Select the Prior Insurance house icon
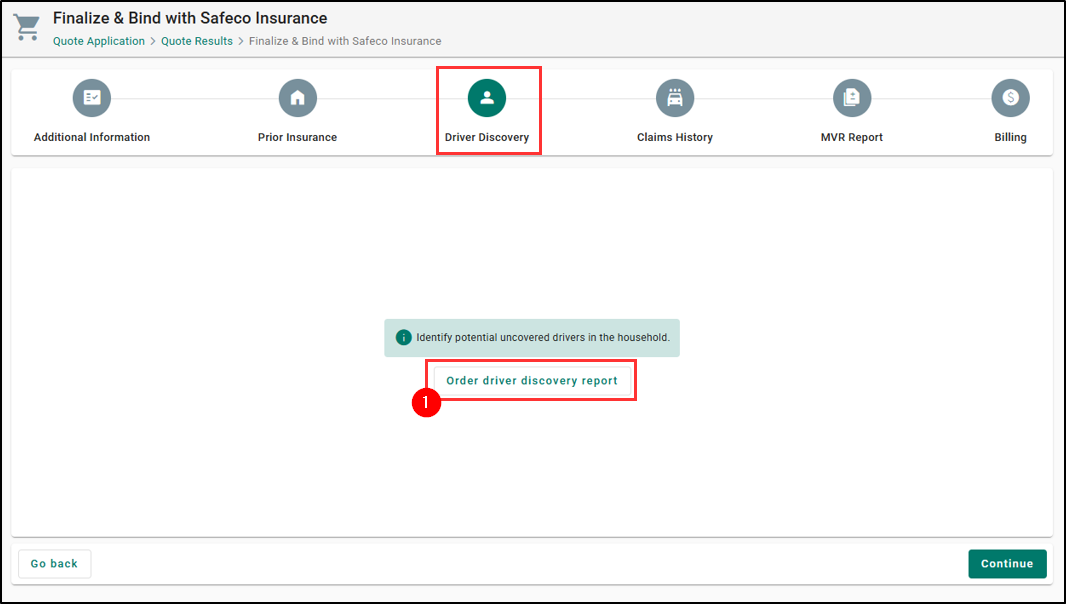 [298, 98]
